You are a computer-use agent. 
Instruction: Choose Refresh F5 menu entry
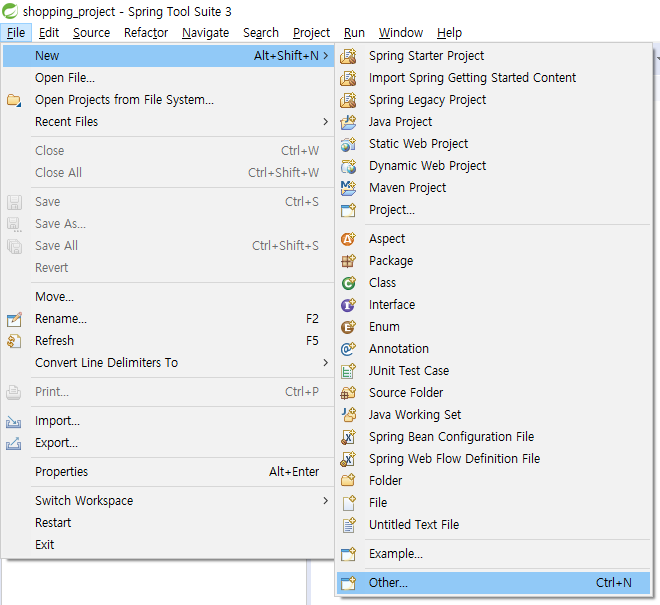[x=168, y=341]
